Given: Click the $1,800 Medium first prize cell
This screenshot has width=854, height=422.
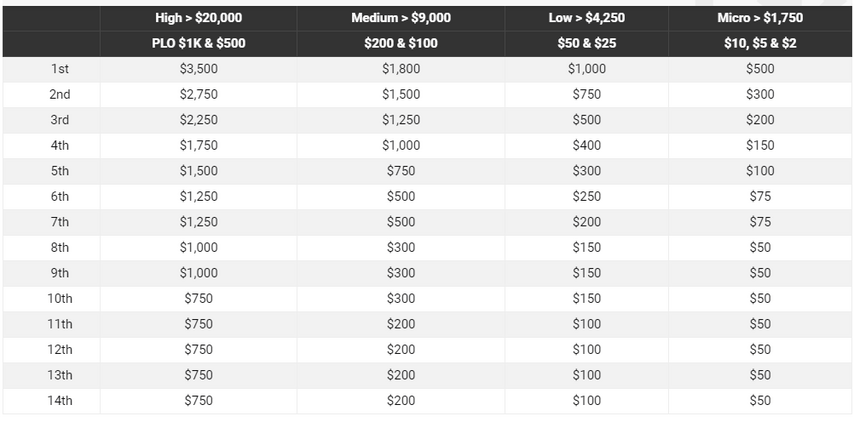Looking at the screenshot, I should (x=401, y=69).
